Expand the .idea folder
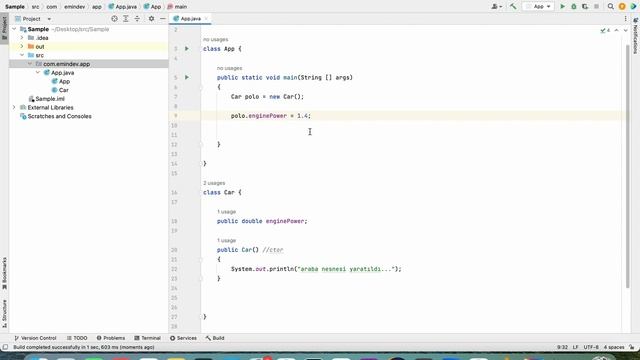640x360 pixels. 22,38
